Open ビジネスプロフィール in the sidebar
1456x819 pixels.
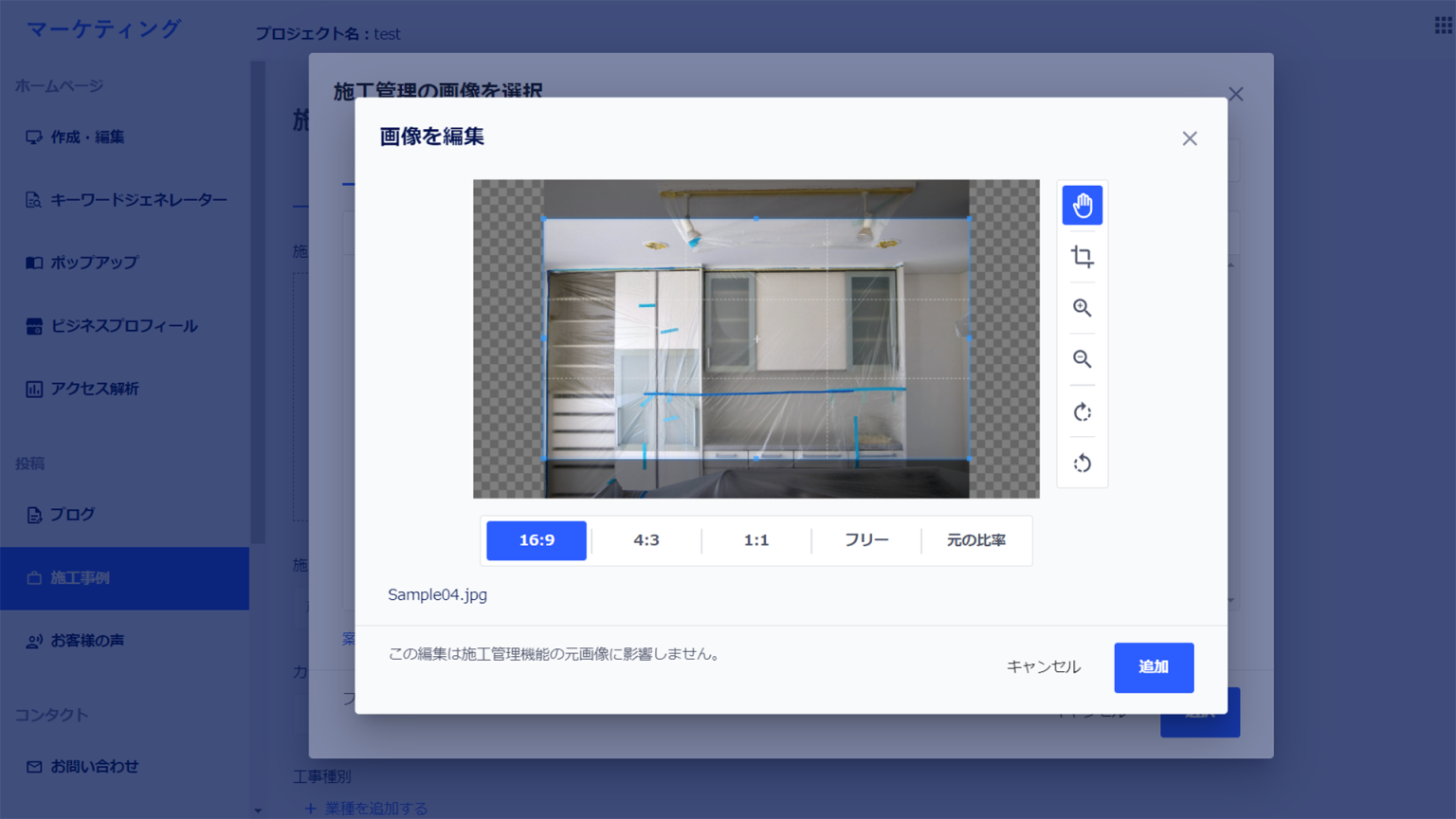click(124, 326)
